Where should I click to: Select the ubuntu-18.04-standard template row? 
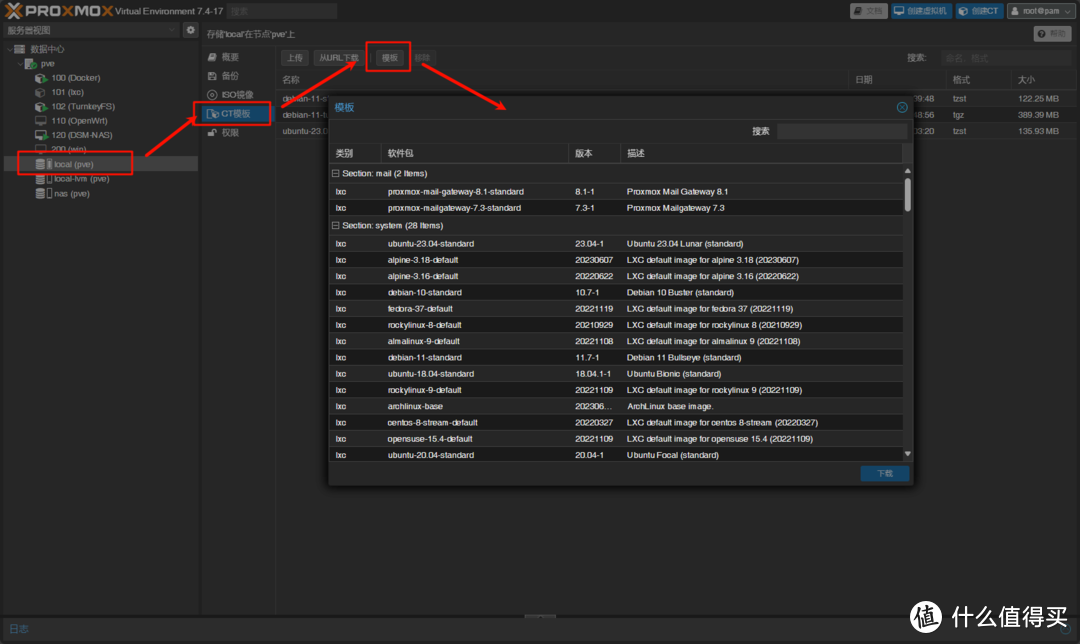tap(616, 374)
